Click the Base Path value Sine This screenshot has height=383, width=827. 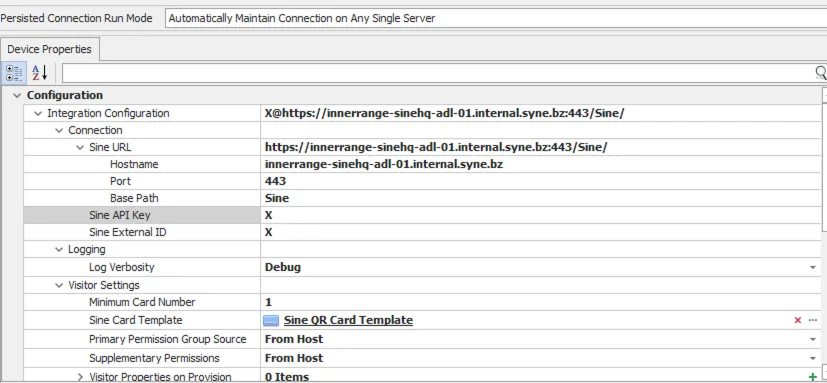point(277,198)
